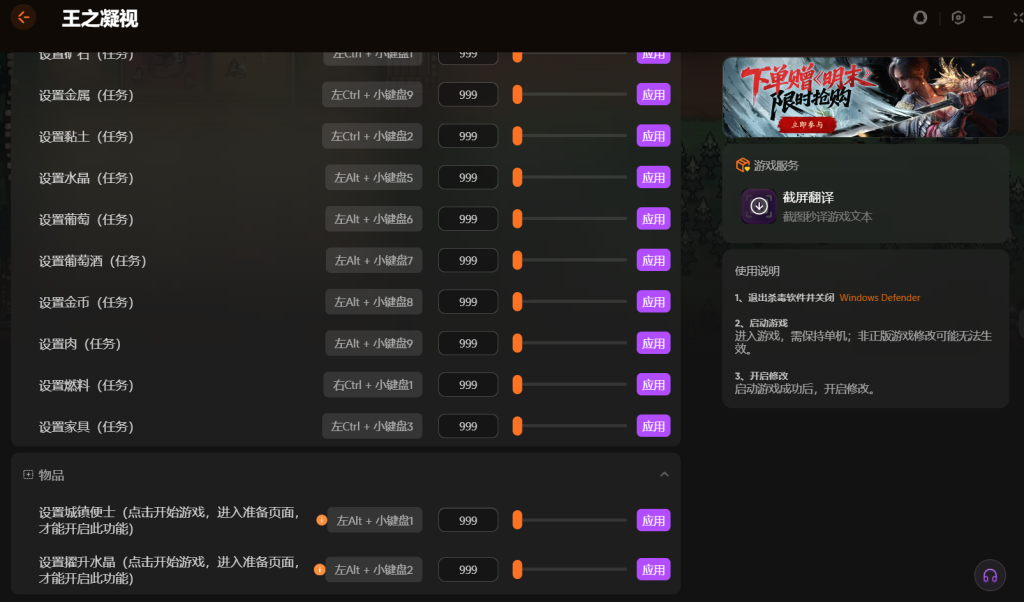
Task: Toggle the square icon beside 物品
Action: [x=28, y=475]
